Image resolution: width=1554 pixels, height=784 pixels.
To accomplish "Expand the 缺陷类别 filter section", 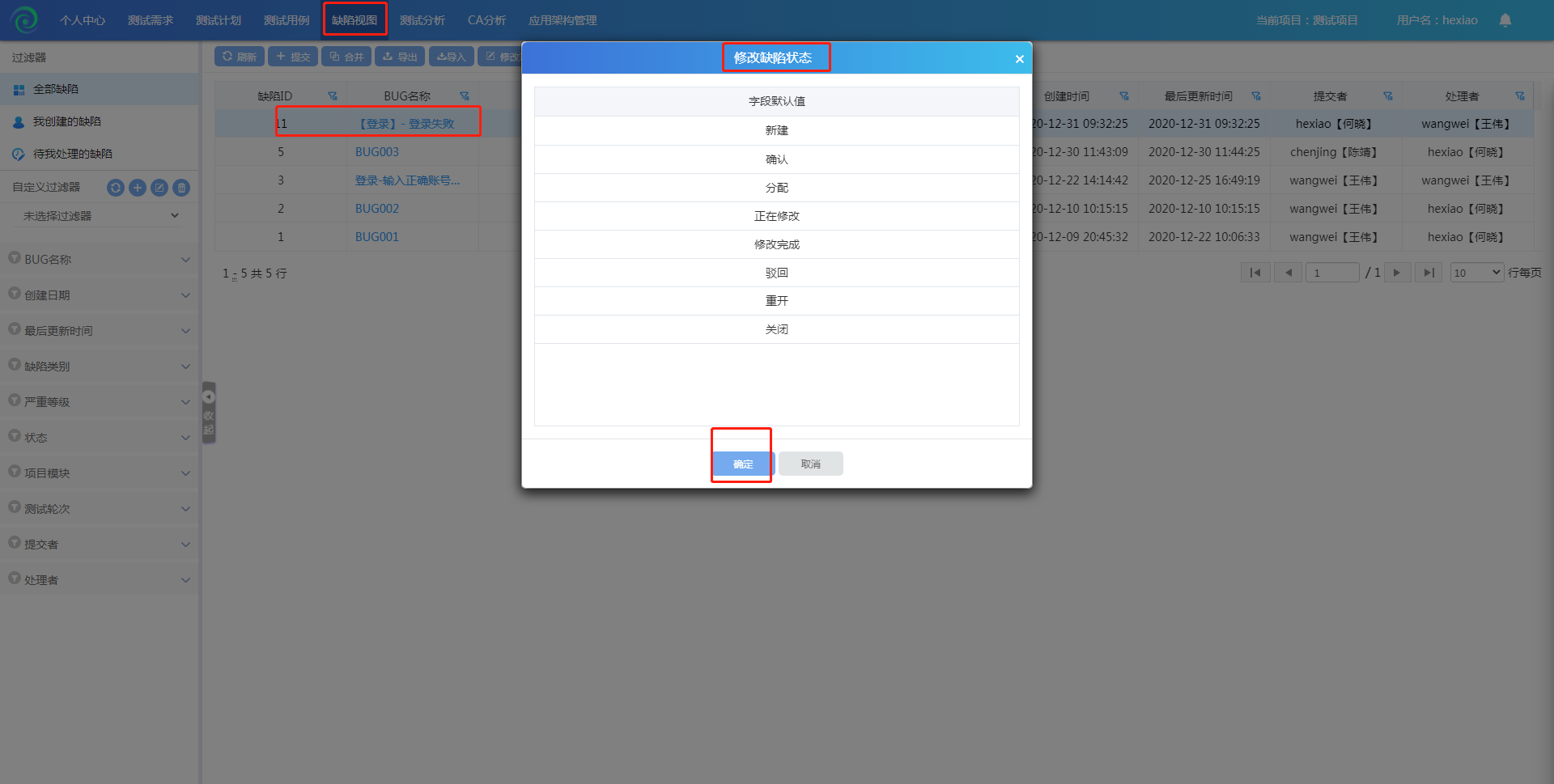I will [100, 367].
